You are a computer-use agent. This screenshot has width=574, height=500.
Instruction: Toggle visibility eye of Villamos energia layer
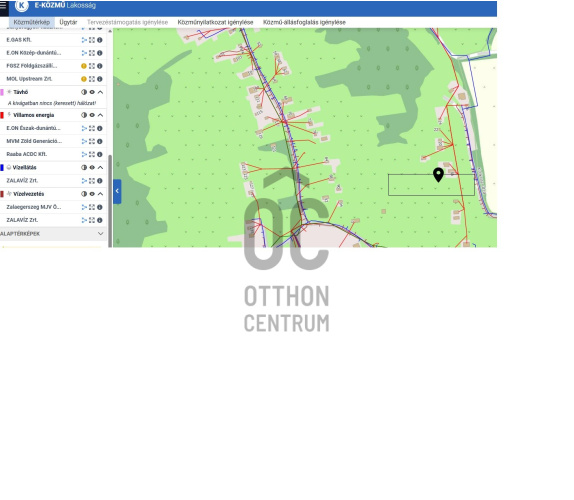92,115
